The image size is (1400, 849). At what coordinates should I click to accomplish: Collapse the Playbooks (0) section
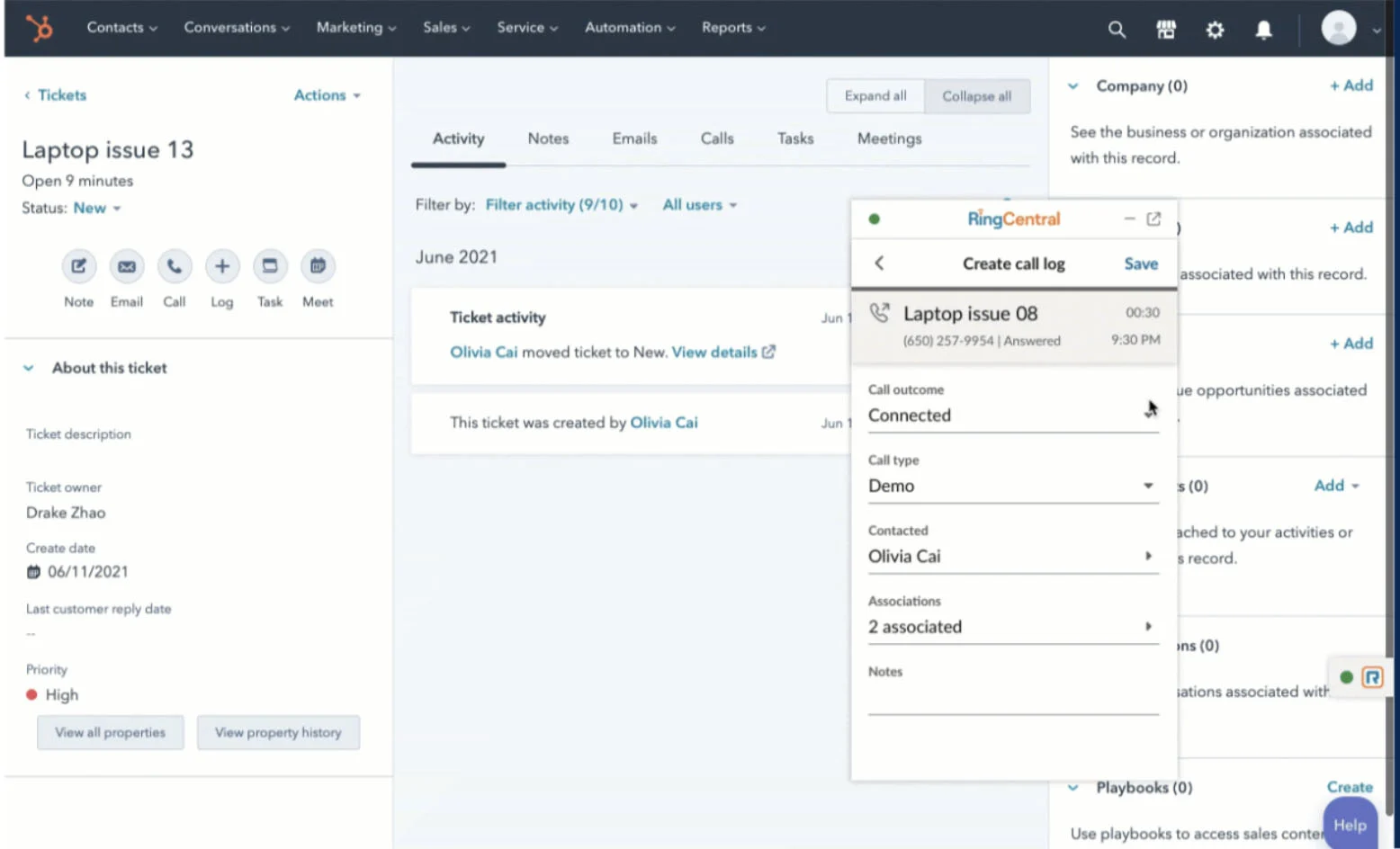pos(1073,788)
